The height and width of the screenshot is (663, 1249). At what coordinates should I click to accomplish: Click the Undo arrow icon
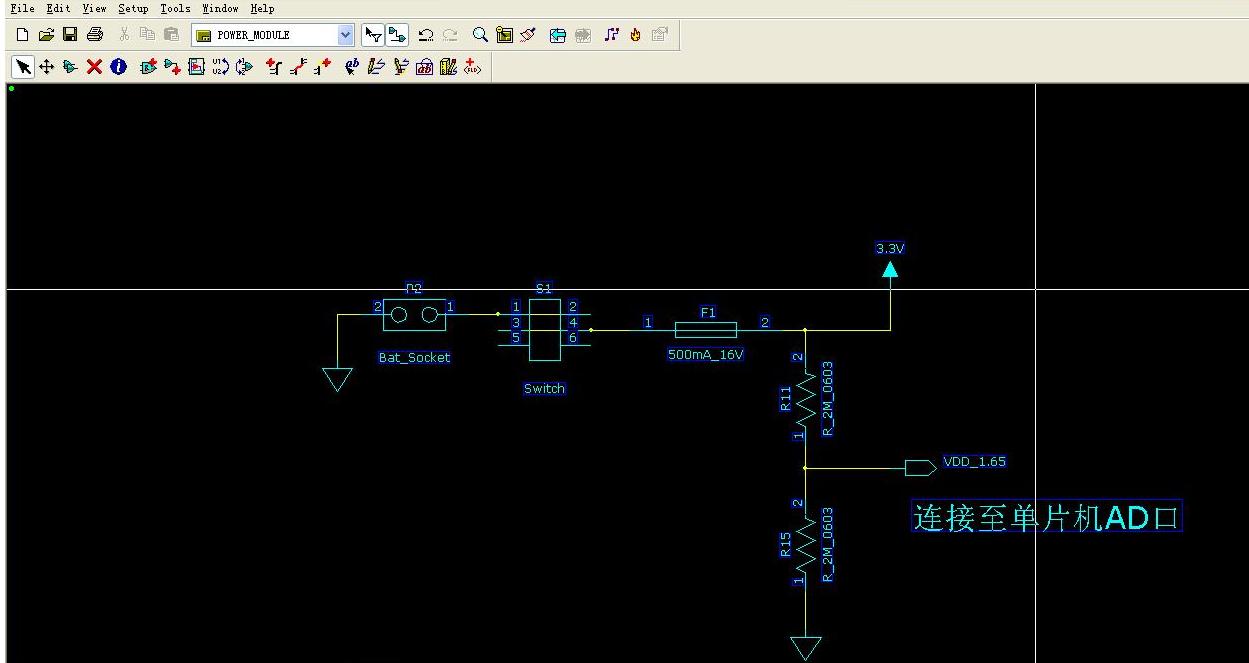[x=425, y=35]
